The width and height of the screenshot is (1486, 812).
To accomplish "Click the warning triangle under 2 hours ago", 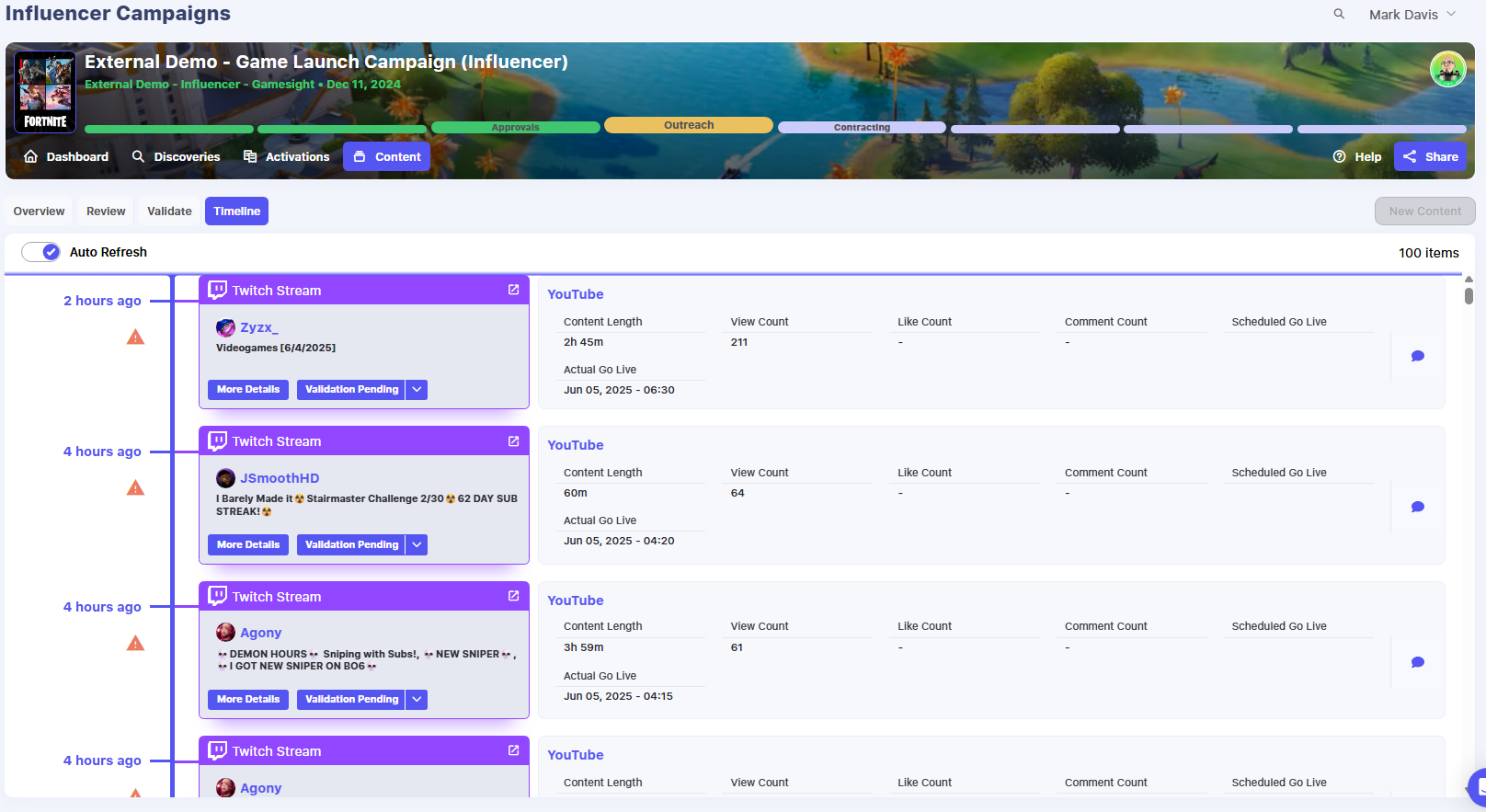I will pos(135,337).
